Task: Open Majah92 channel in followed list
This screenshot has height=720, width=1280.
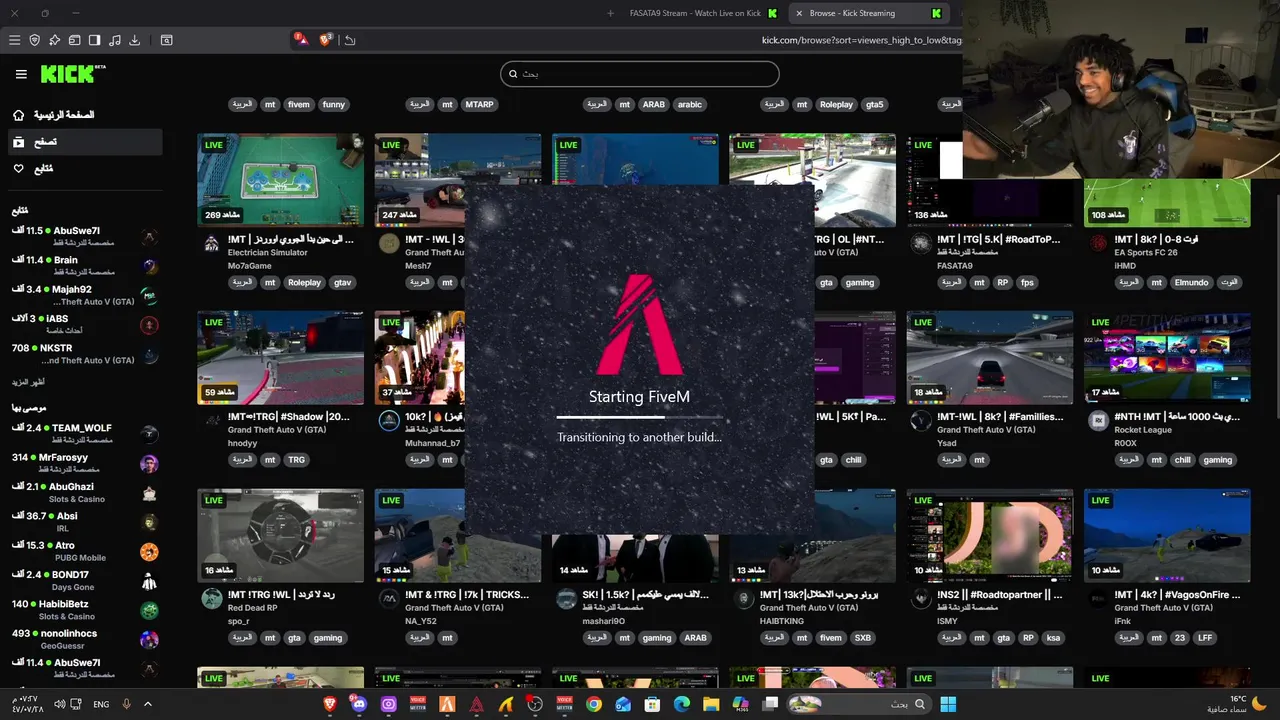Action: point(85,295)
